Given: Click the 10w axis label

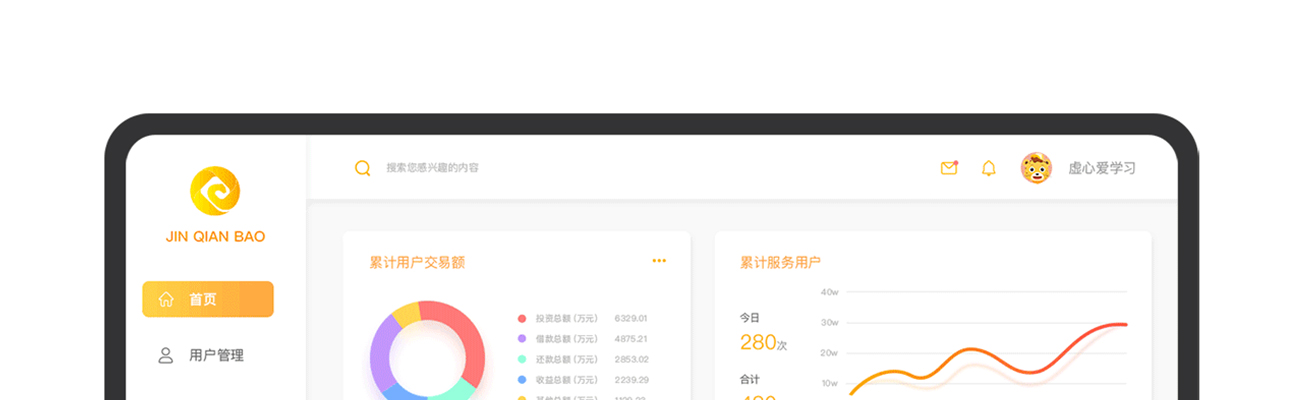Looking at the screenshot, I should (x=829, y=383).
